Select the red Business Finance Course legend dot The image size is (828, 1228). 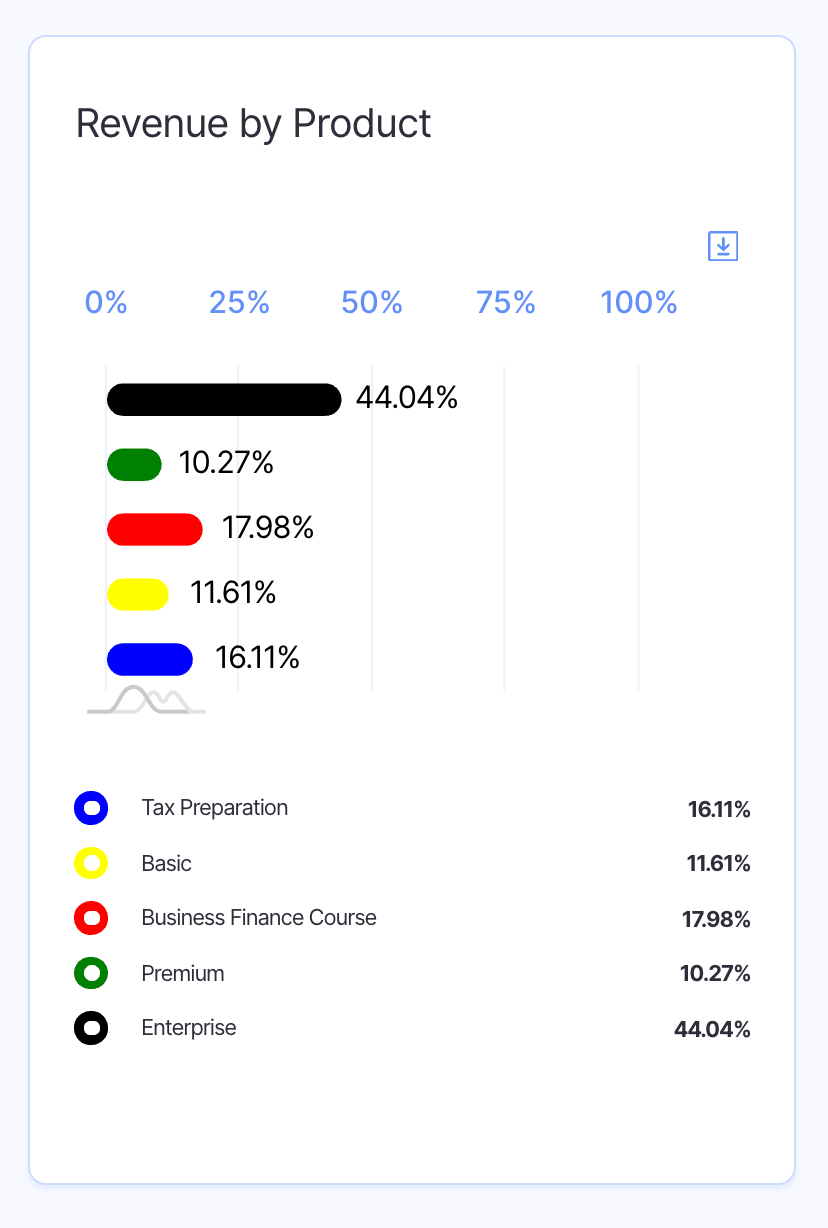point(91,918)
